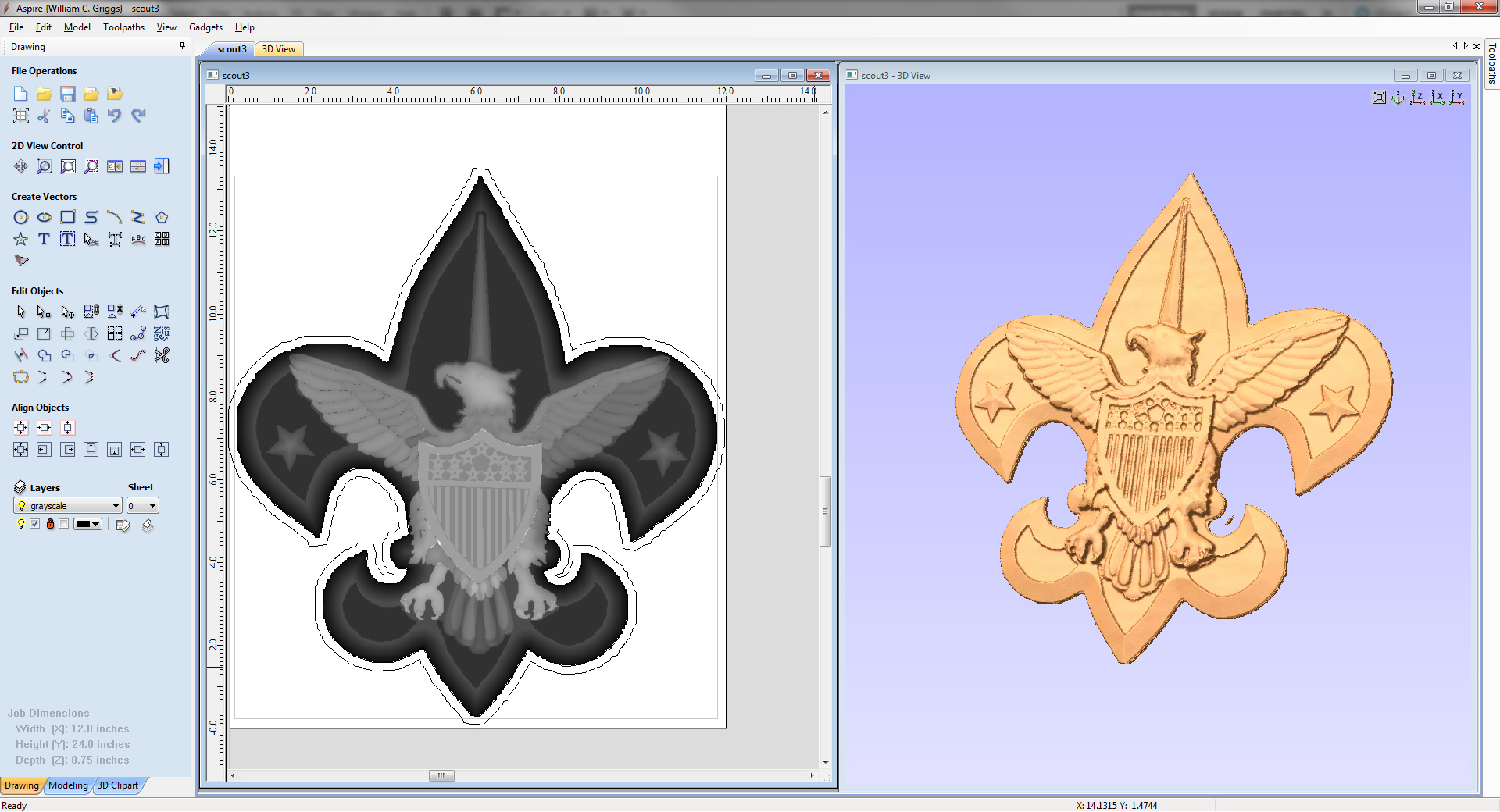Click the grayscale eagle badge bitmap
Screen dimensions: 1500x812
[x=477, y=445]
